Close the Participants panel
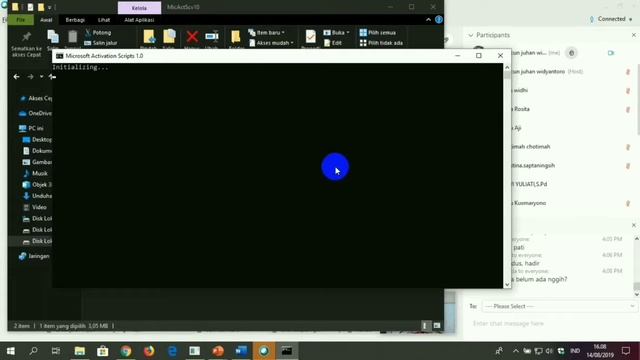Viewport: 640px width, 360px height. (633, 35)
